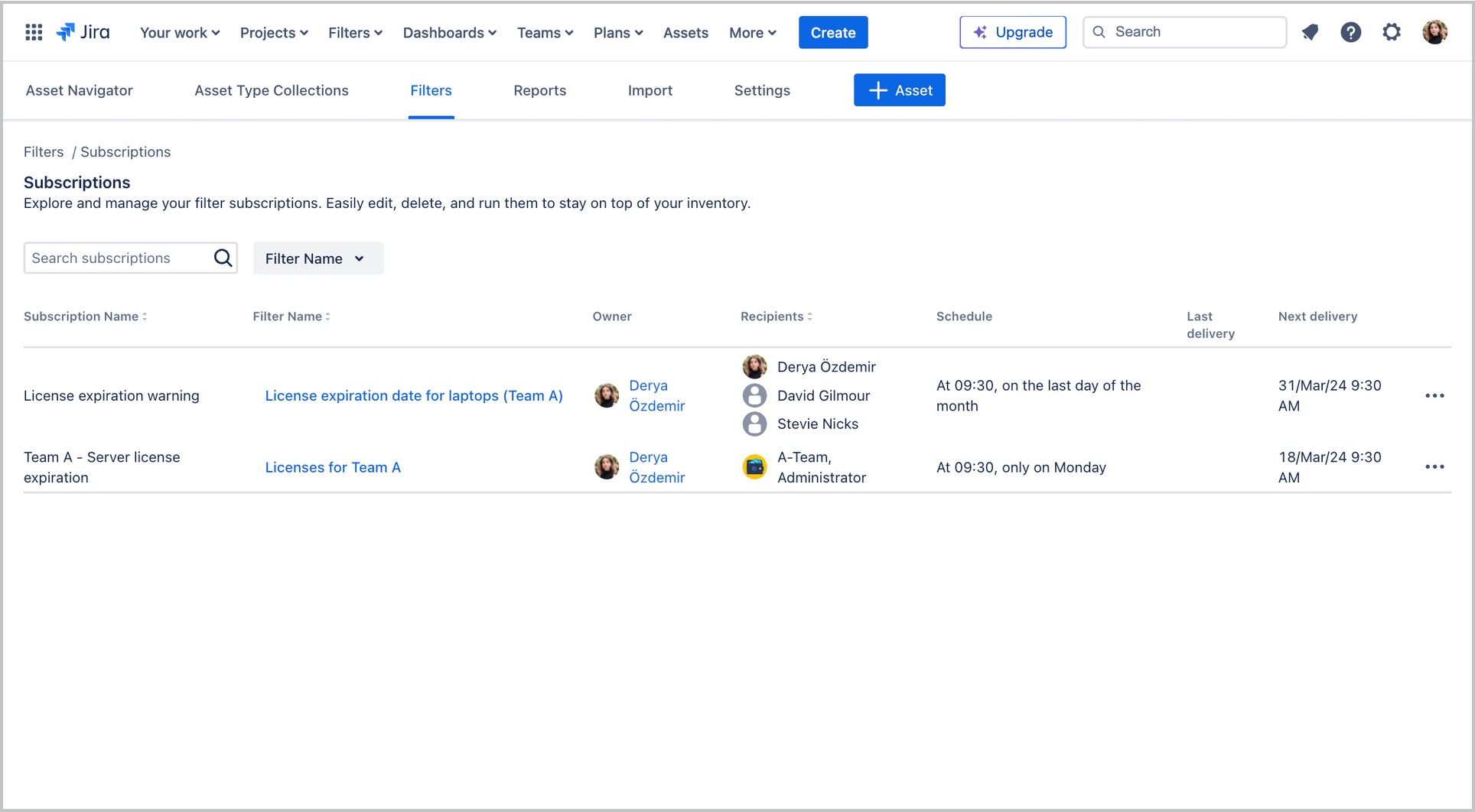The image size is (1475, 812).
Task: Sort by Subscription Name column
Action: click(85, 317)
